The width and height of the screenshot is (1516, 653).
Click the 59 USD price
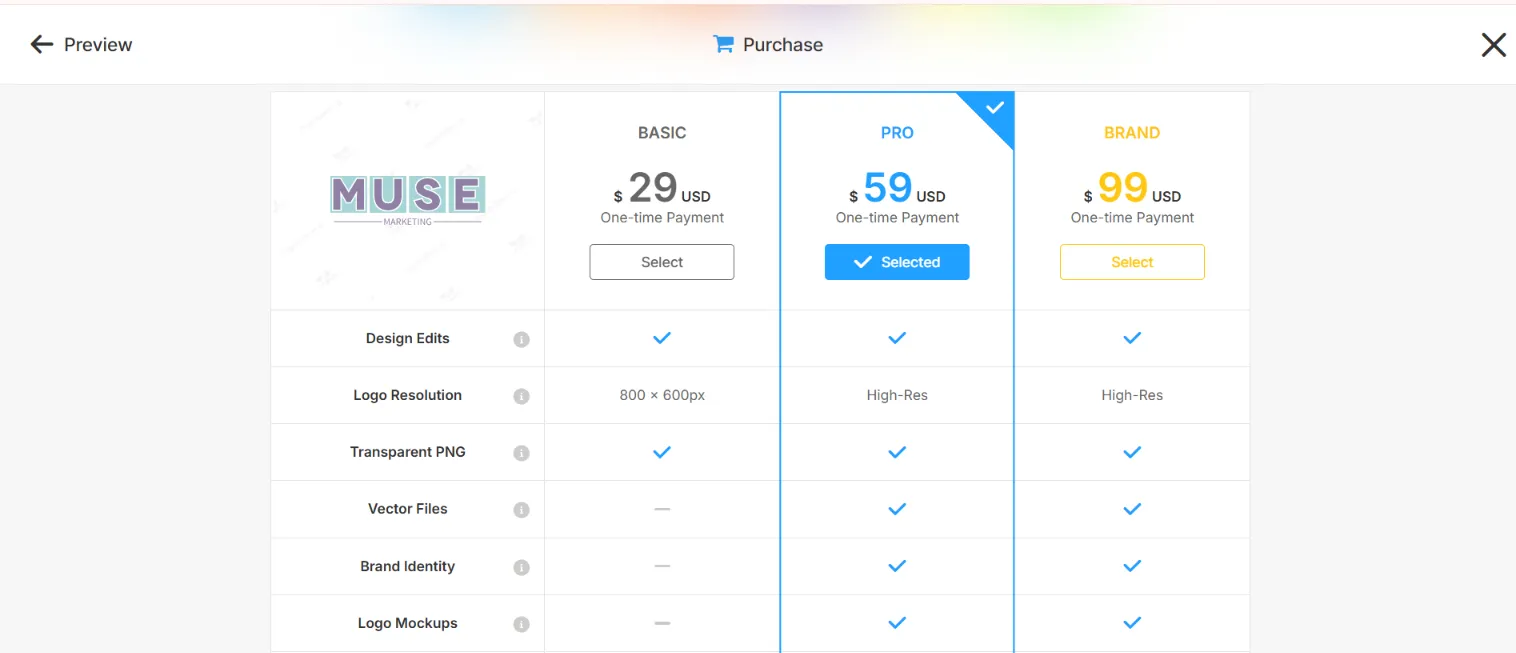(897, 188)
